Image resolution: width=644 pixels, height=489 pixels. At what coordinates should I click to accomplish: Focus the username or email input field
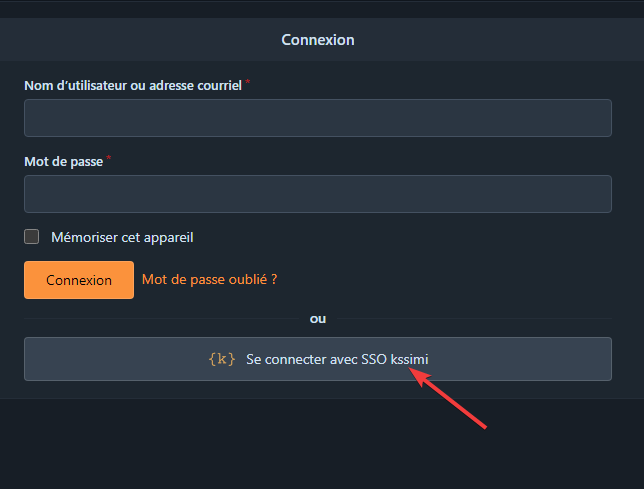318,118
